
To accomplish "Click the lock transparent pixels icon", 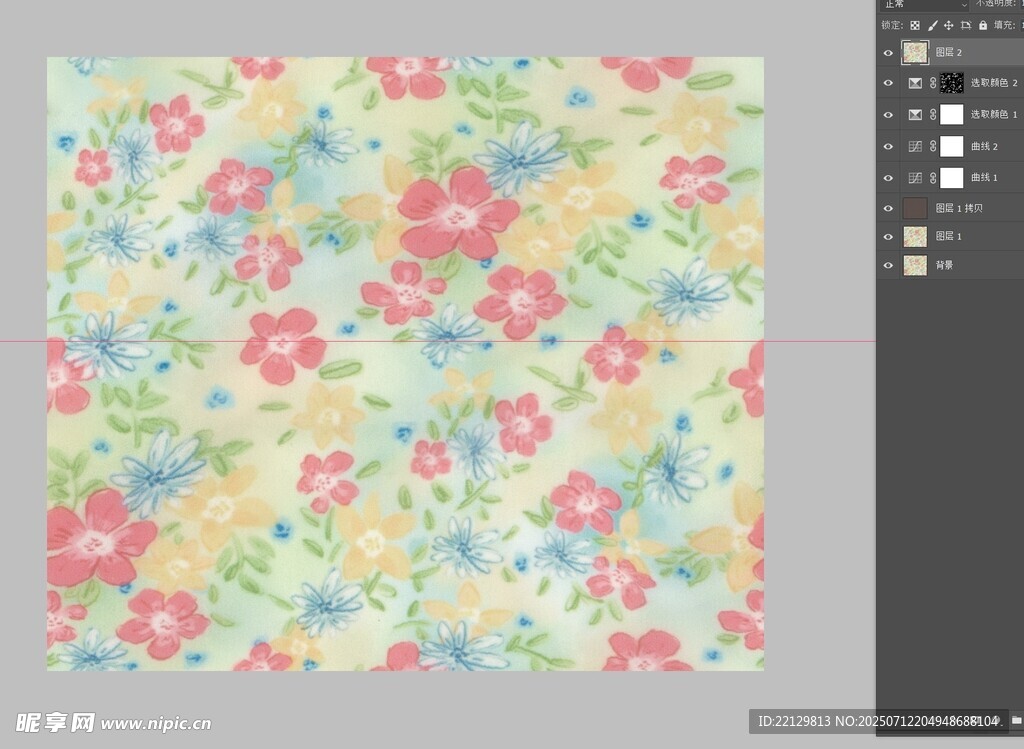I will (914, 25).
